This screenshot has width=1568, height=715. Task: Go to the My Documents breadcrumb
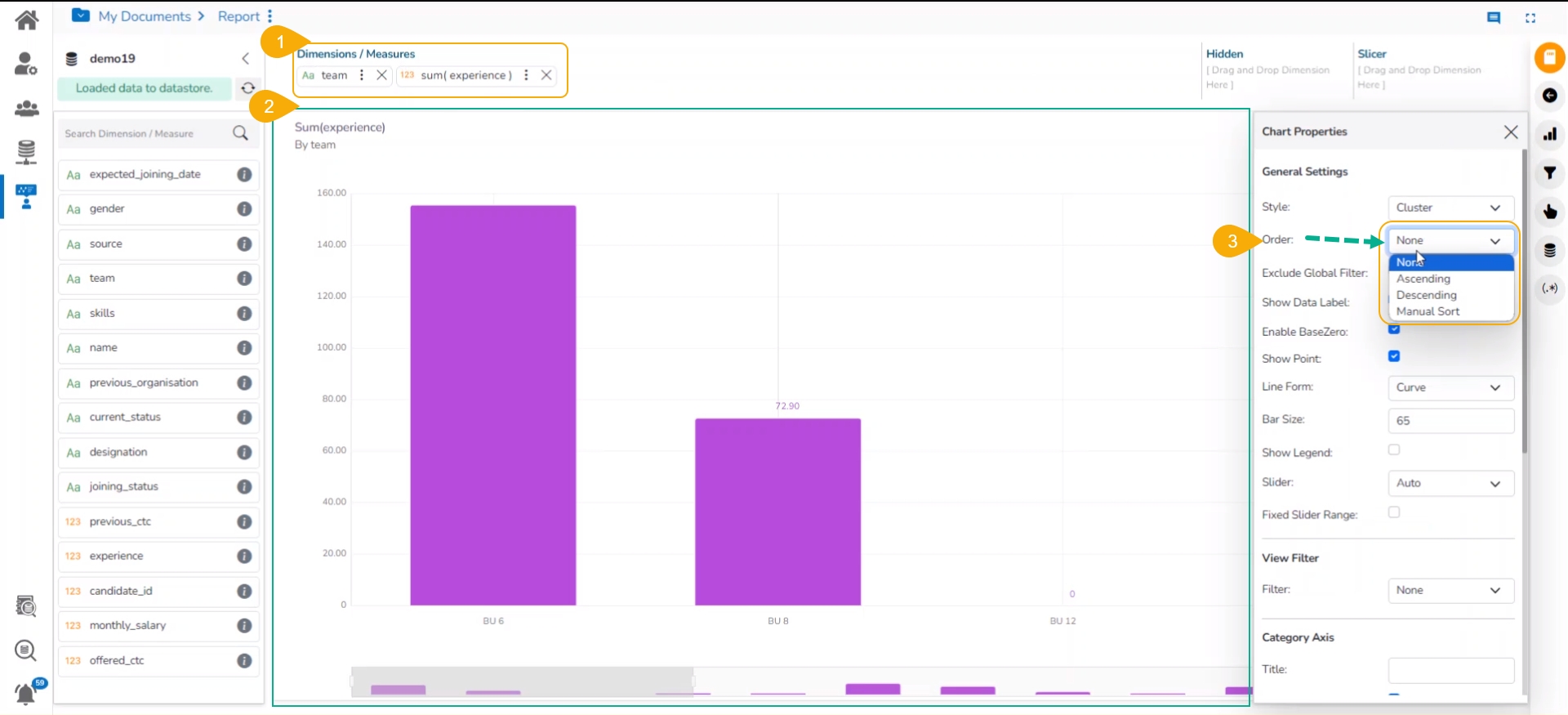(144, 16)
